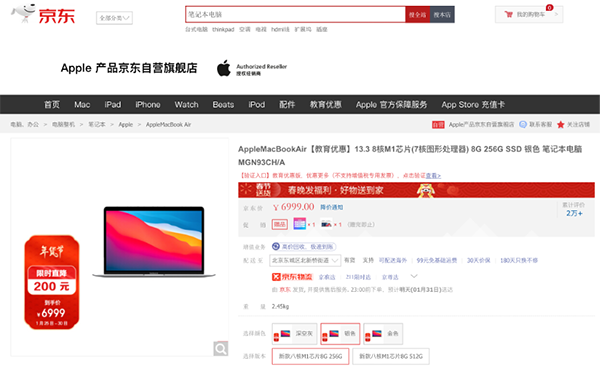Click the red 自营 badge in breadcrumb bar
Screen dimensions: 600x366
438,124
